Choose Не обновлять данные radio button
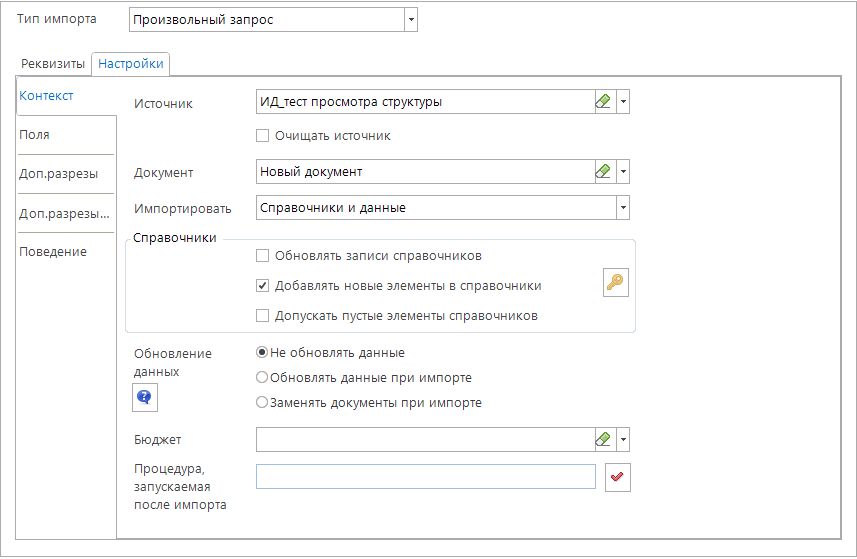The width and height of the screenshot is (857, 559). (x=262, y=353)
